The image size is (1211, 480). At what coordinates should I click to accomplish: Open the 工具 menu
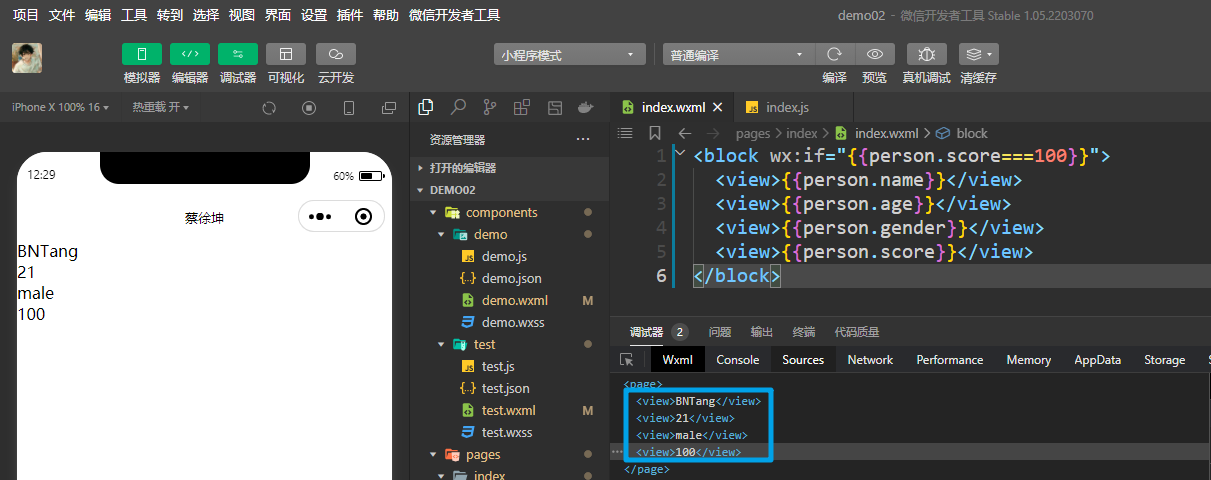[x=134, y=15]
